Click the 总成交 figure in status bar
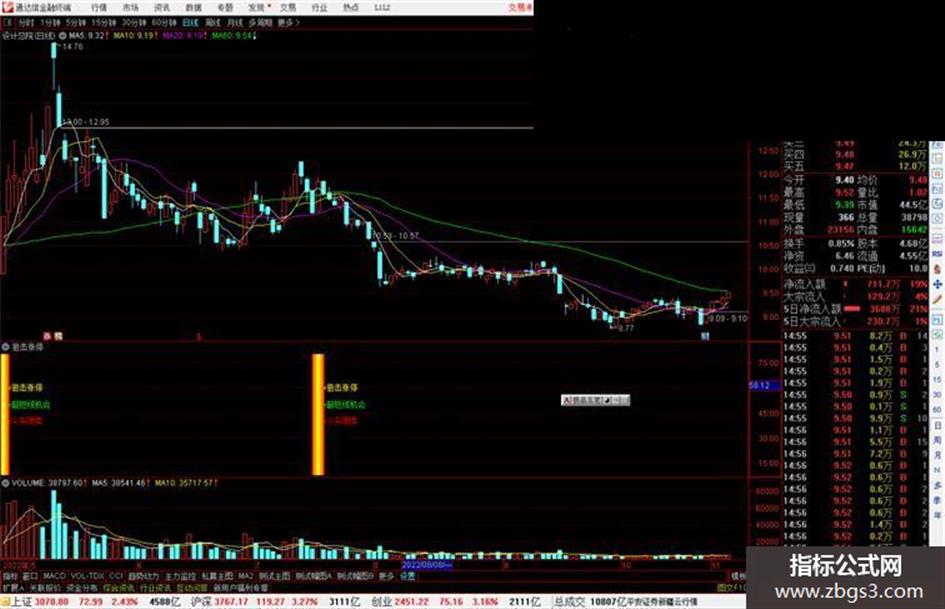945x609 pixels. point(608,602)
